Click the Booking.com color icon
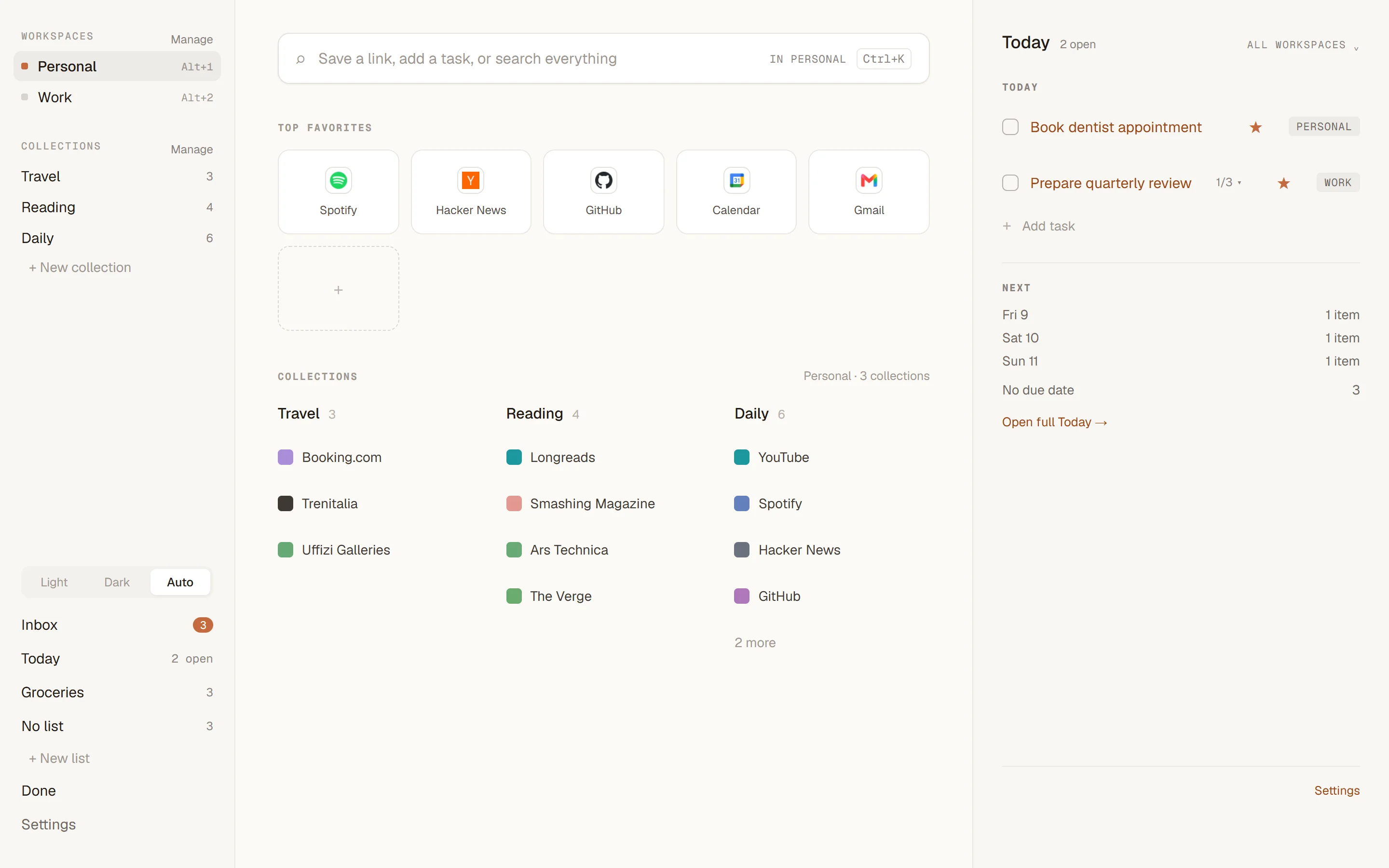1389x868 pixels. [x=285, y=458]
